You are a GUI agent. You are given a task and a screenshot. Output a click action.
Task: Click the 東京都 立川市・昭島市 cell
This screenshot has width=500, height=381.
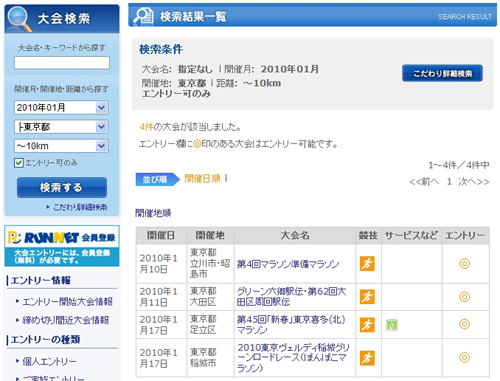pos(210,264)
